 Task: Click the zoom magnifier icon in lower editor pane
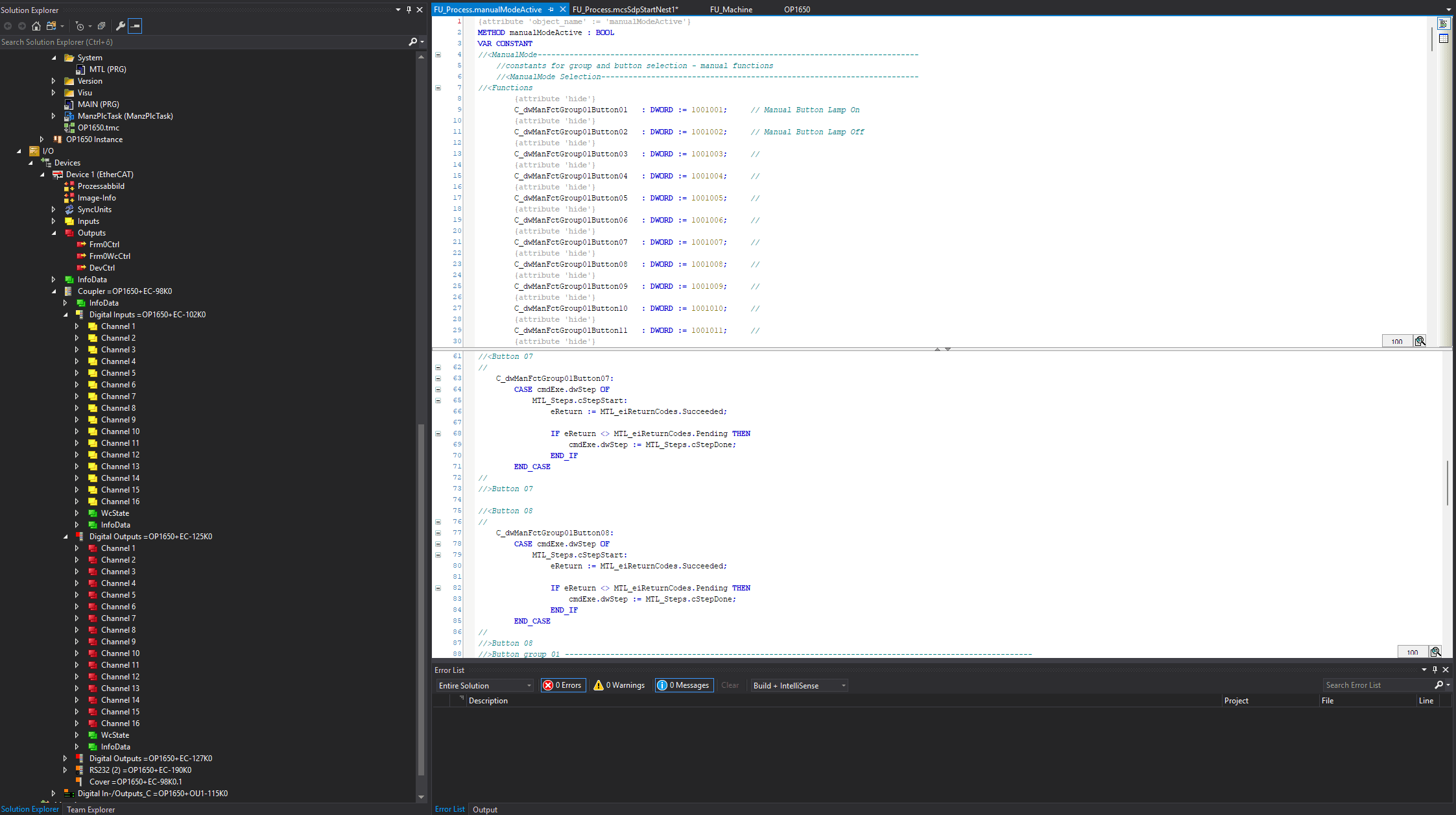coord(1435,651)
